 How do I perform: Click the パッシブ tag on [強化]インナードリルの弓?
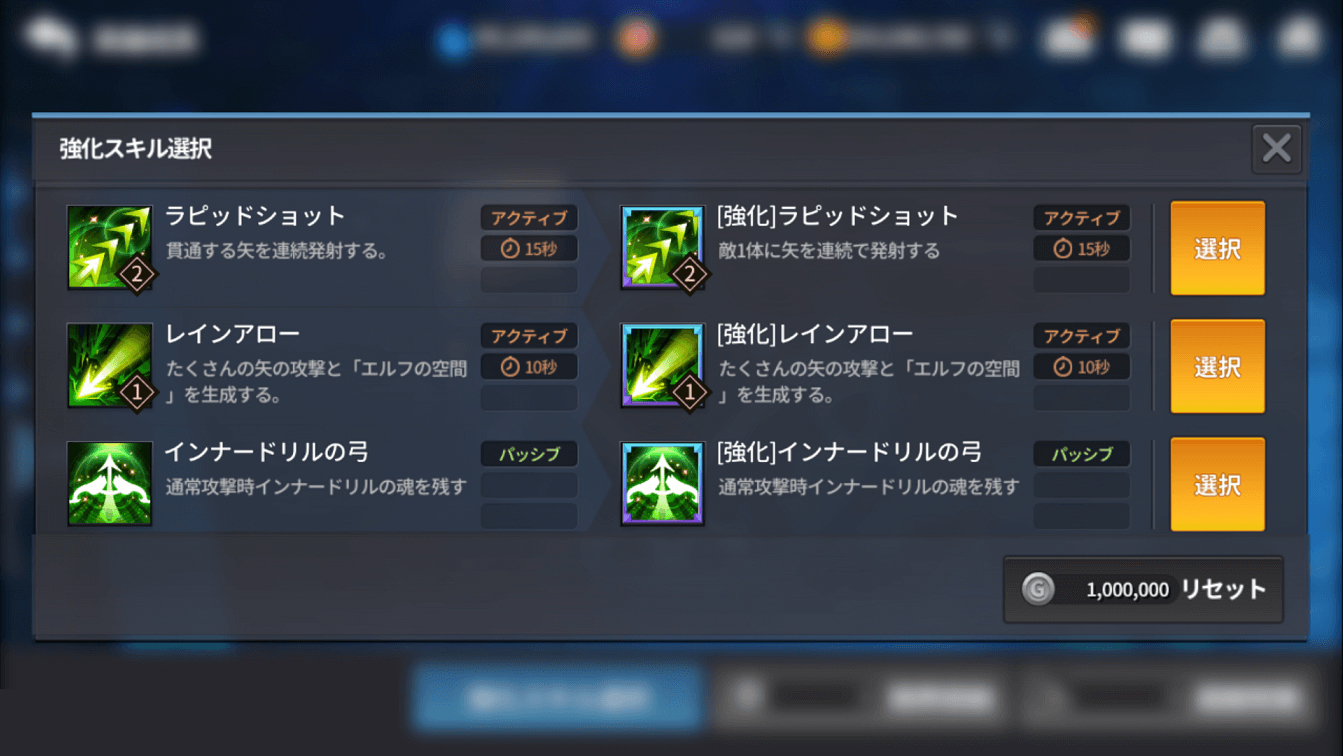point(1082,454)
